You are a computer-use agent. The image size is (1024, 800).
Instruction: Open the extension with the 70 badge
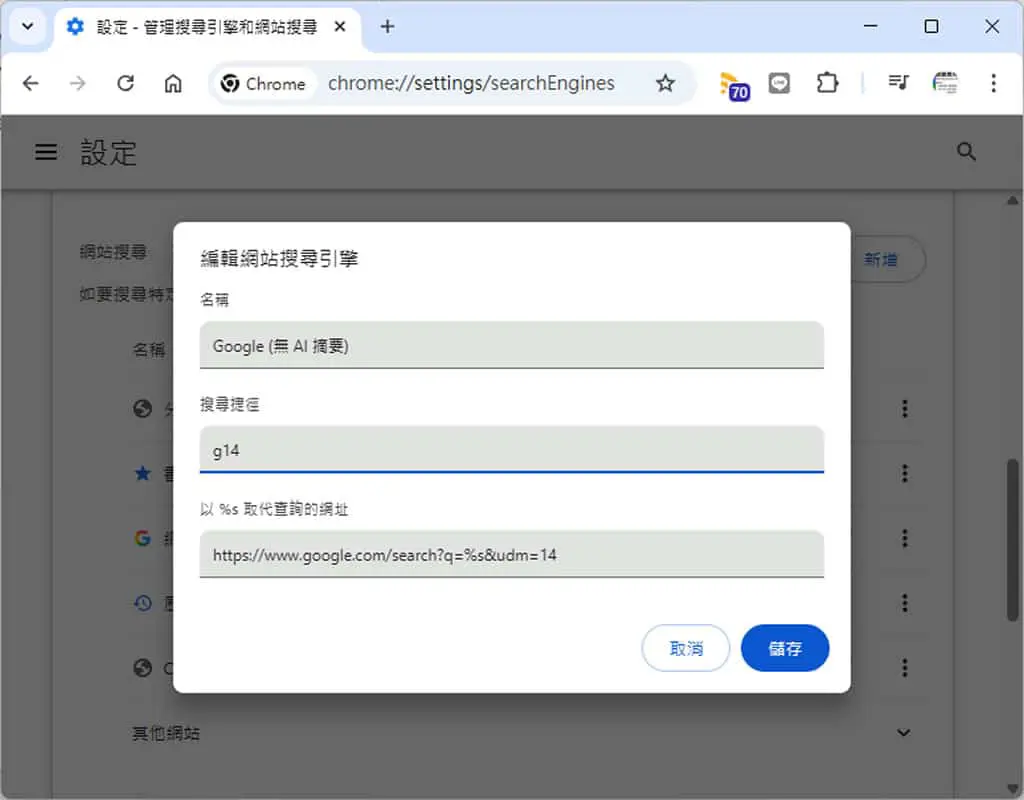tap(733, 86)
